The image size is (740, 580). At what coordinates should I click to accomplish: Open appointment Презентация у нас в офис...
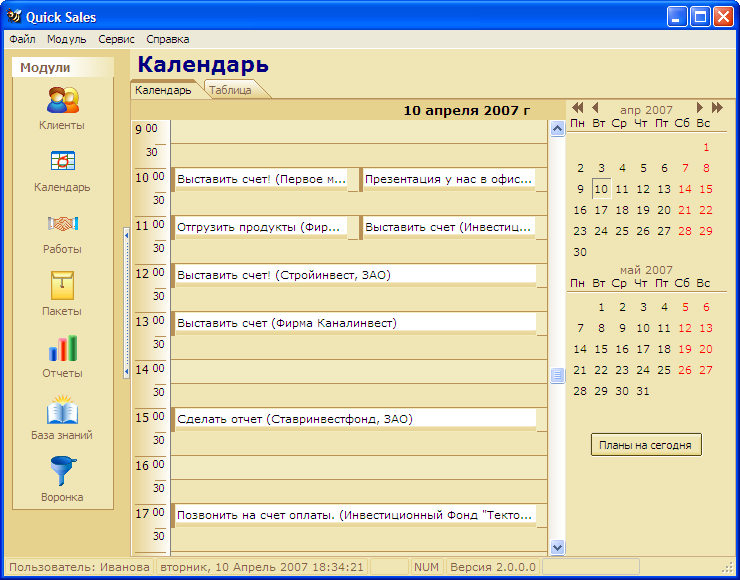coord(447,180)
